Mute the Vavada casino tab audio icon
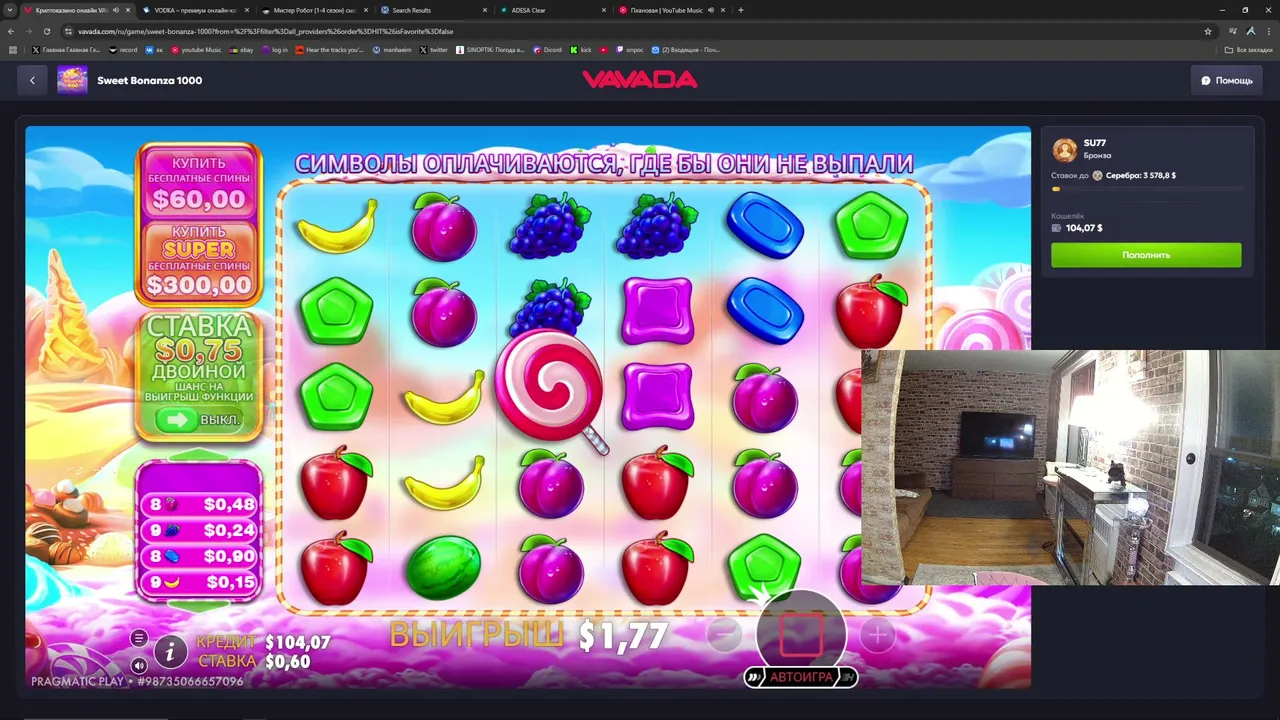The width and height of the screenshot is (1280, 720). click(x=116, y=10)
